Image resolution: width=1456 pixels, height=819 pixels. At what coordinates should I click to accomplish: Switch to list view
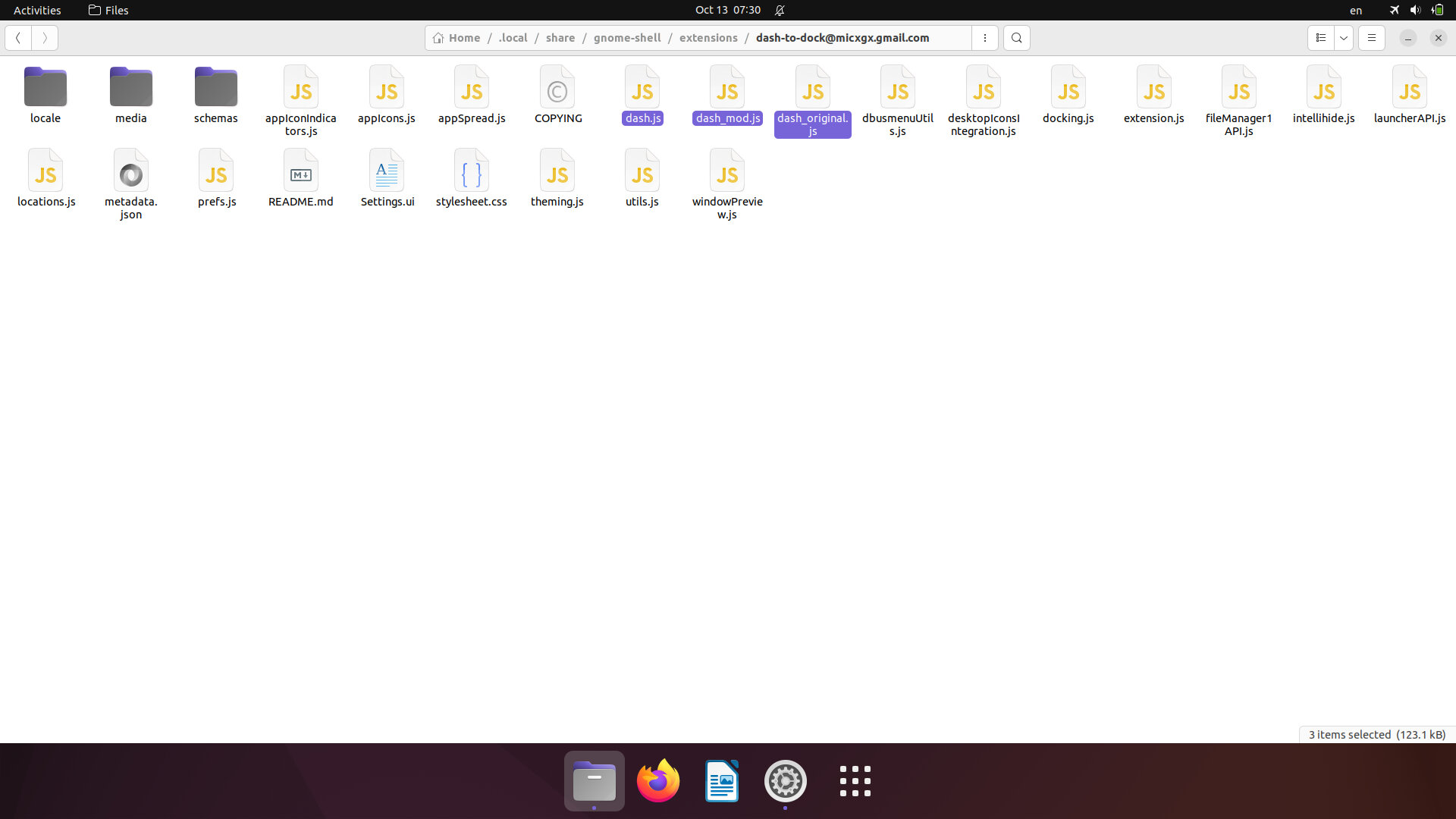coord(1320,37)
